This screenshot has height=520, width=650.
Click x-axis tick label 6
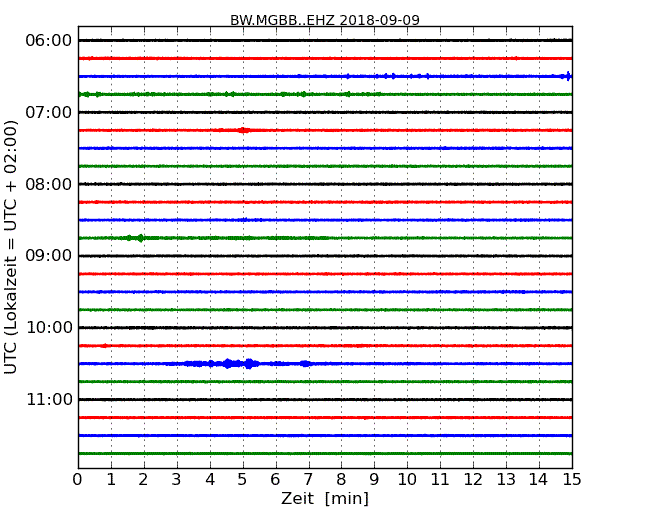click(x=275, y=479)
